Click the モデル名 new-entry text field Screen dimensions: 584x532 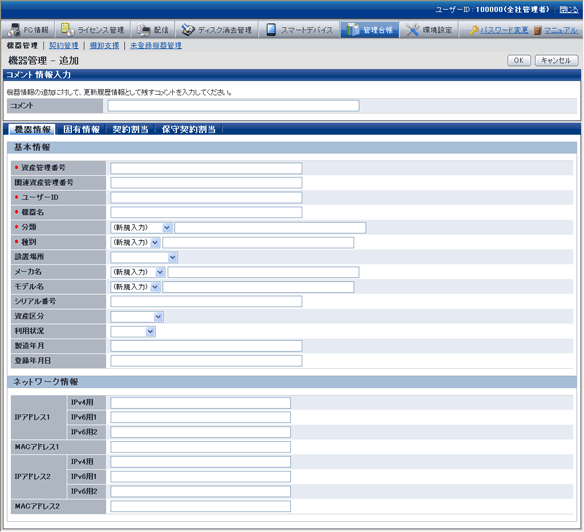258,287
